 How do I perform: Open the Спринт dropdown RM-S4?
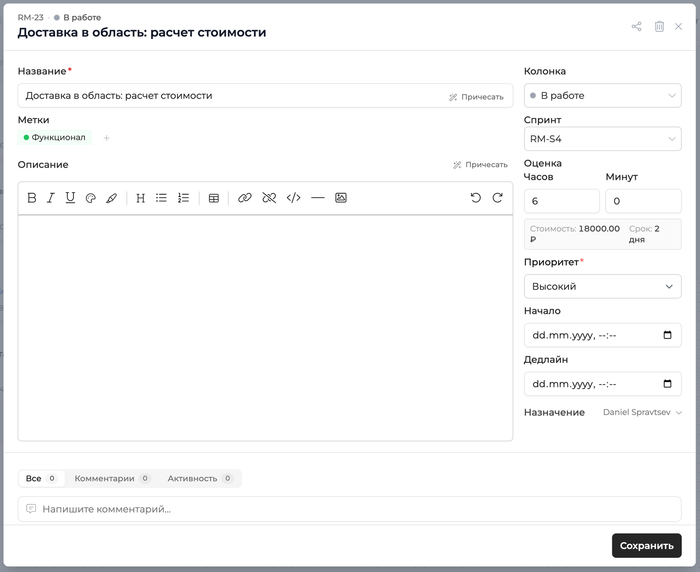click(x=603, y=139)
